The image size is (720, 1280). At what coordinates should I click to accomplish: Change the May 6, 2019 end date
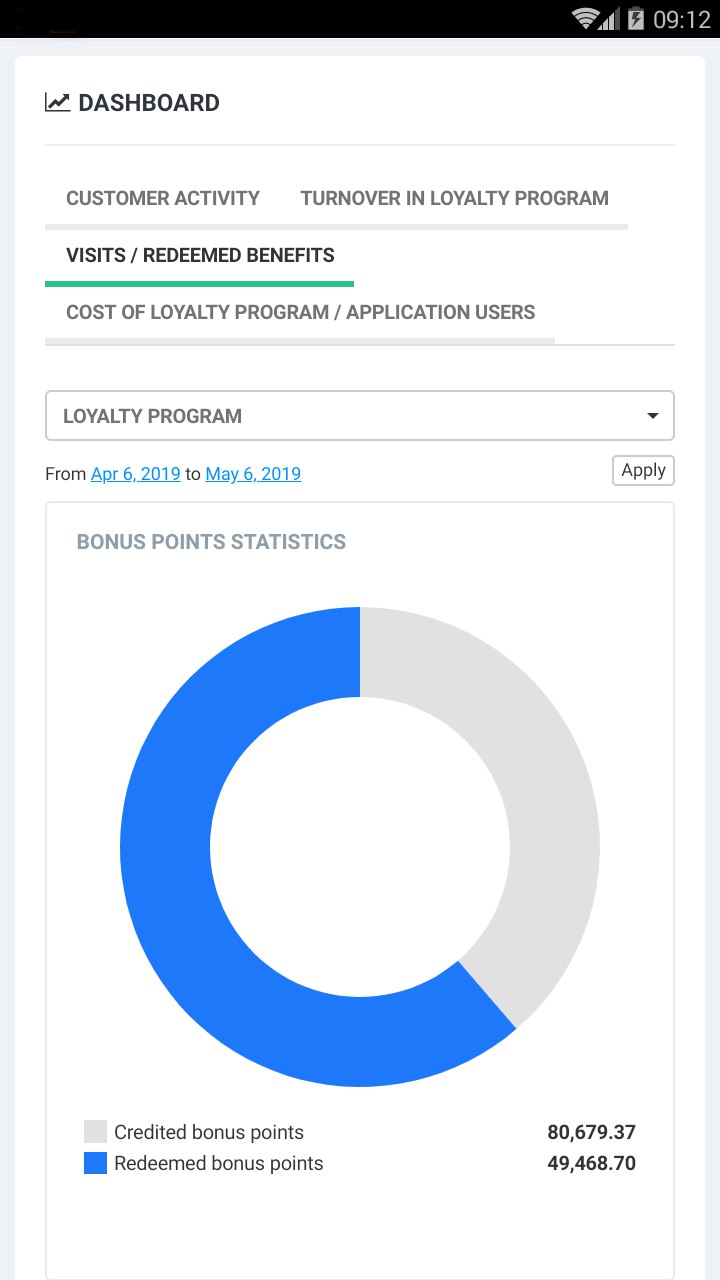253,474
